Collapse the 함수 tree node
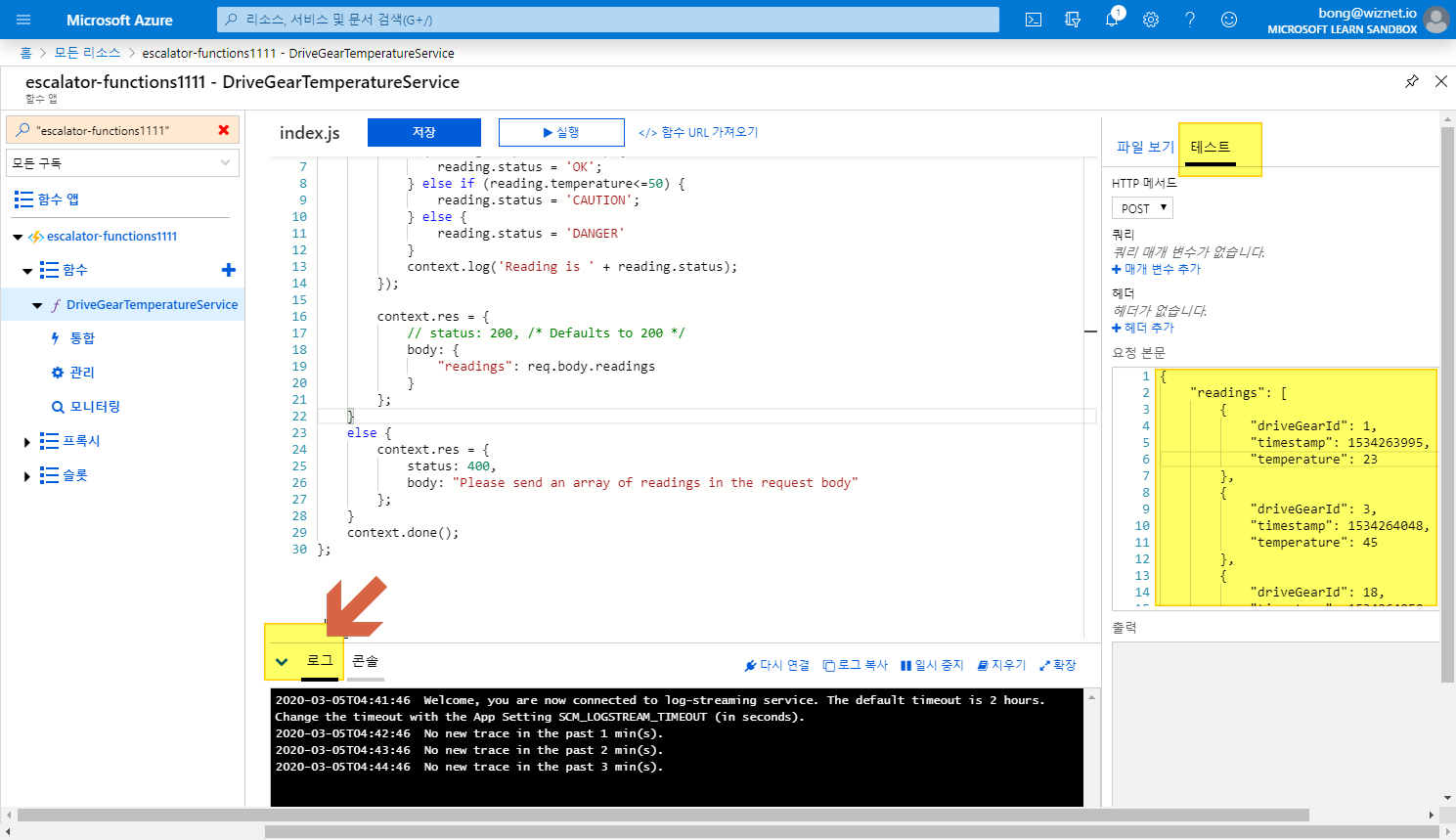Viewport: 1456px width, 840px height. [x=27, y=270]
